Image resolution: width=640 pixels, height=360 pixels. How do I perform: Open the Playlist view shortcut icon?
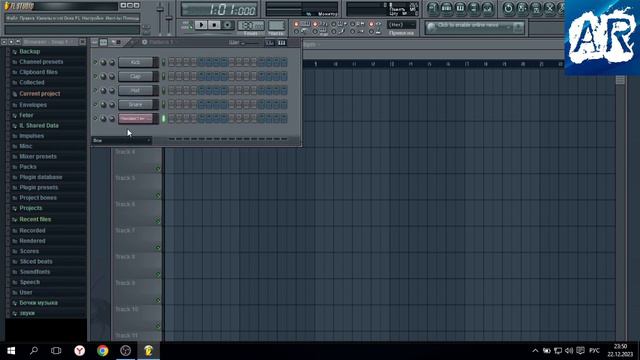[x=433, y=8]
